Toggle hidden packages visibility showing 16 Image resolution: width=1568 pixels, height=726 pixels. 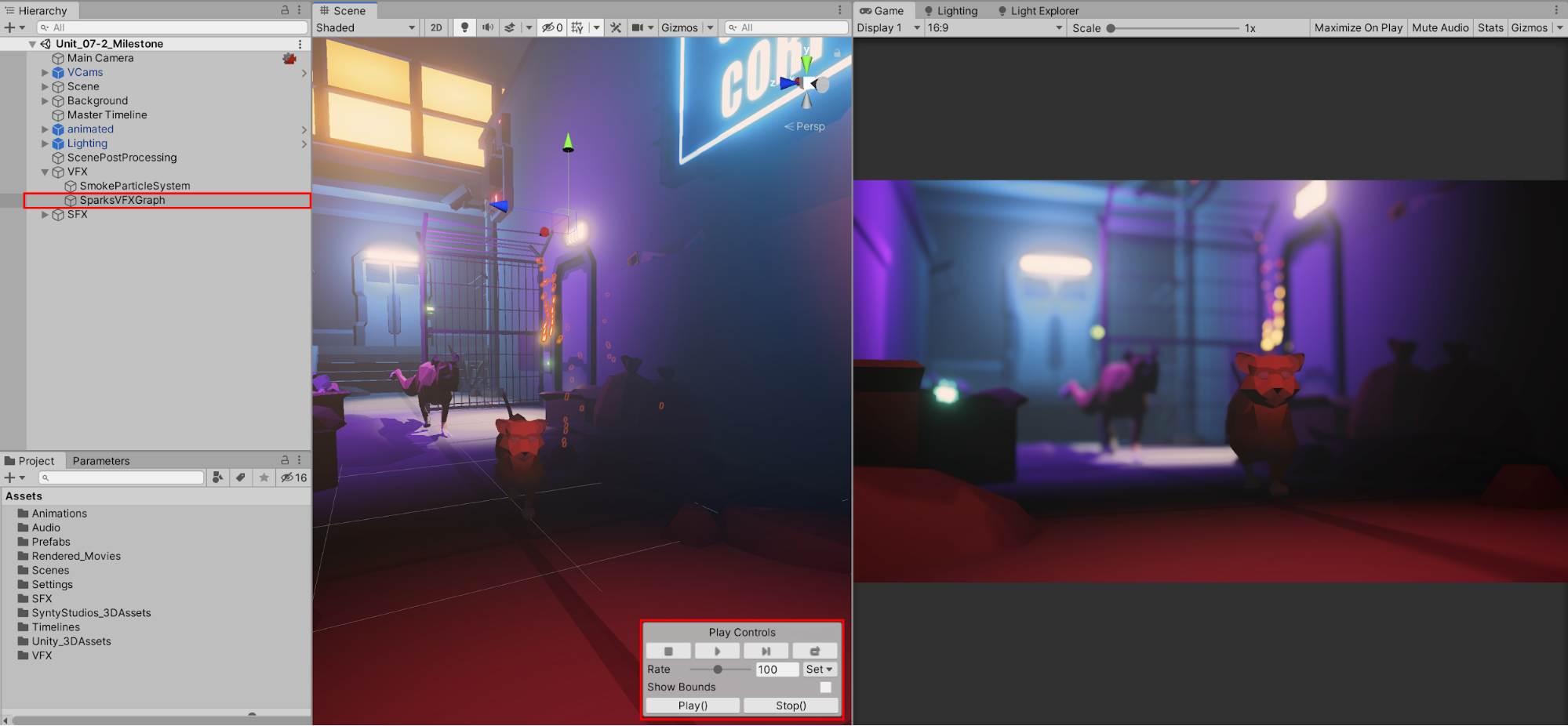click(294, 477)
